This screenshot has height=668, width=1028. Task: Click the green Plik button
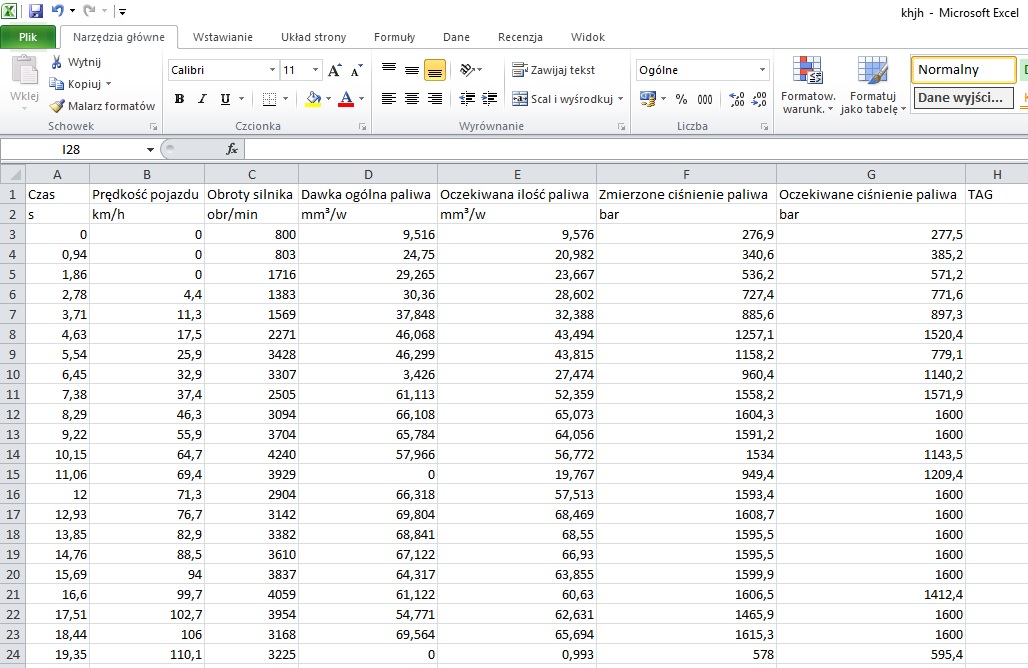(x=28, y=37)
